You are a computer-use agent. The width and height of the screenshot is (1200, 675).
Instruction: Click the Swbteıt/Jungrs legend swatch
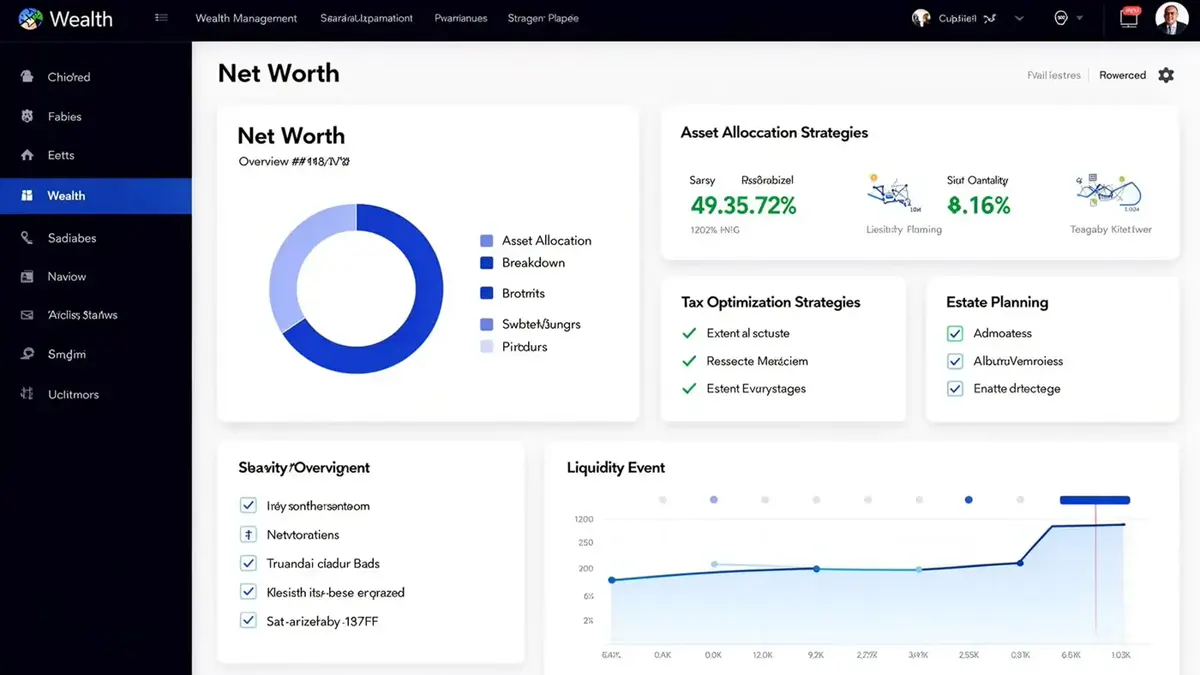487,324
